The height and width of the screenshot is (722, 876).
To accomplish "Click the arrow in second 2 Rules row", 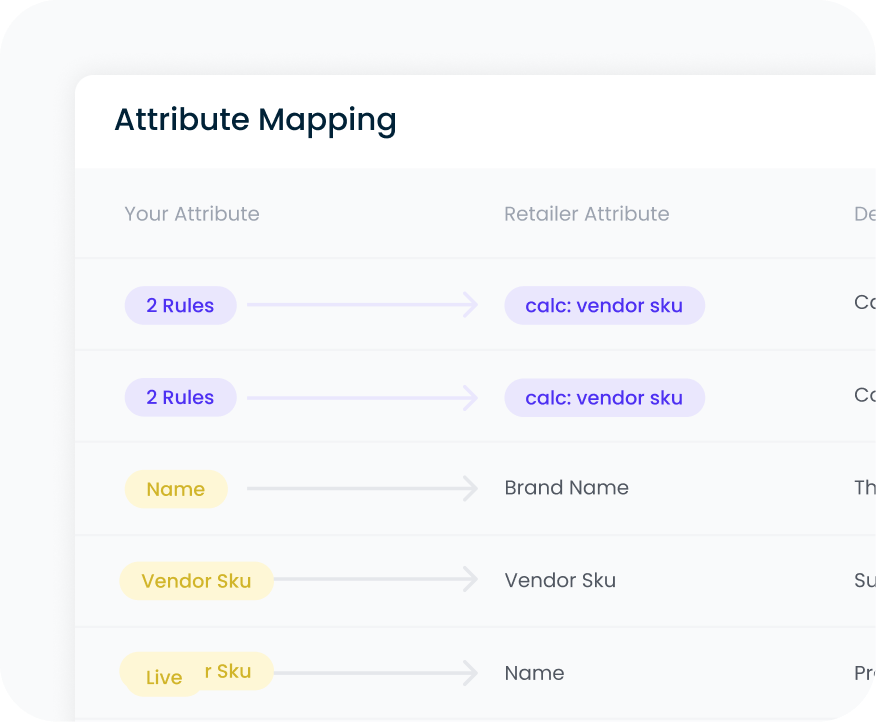I will pyautogui.click(x=360, y=397).
